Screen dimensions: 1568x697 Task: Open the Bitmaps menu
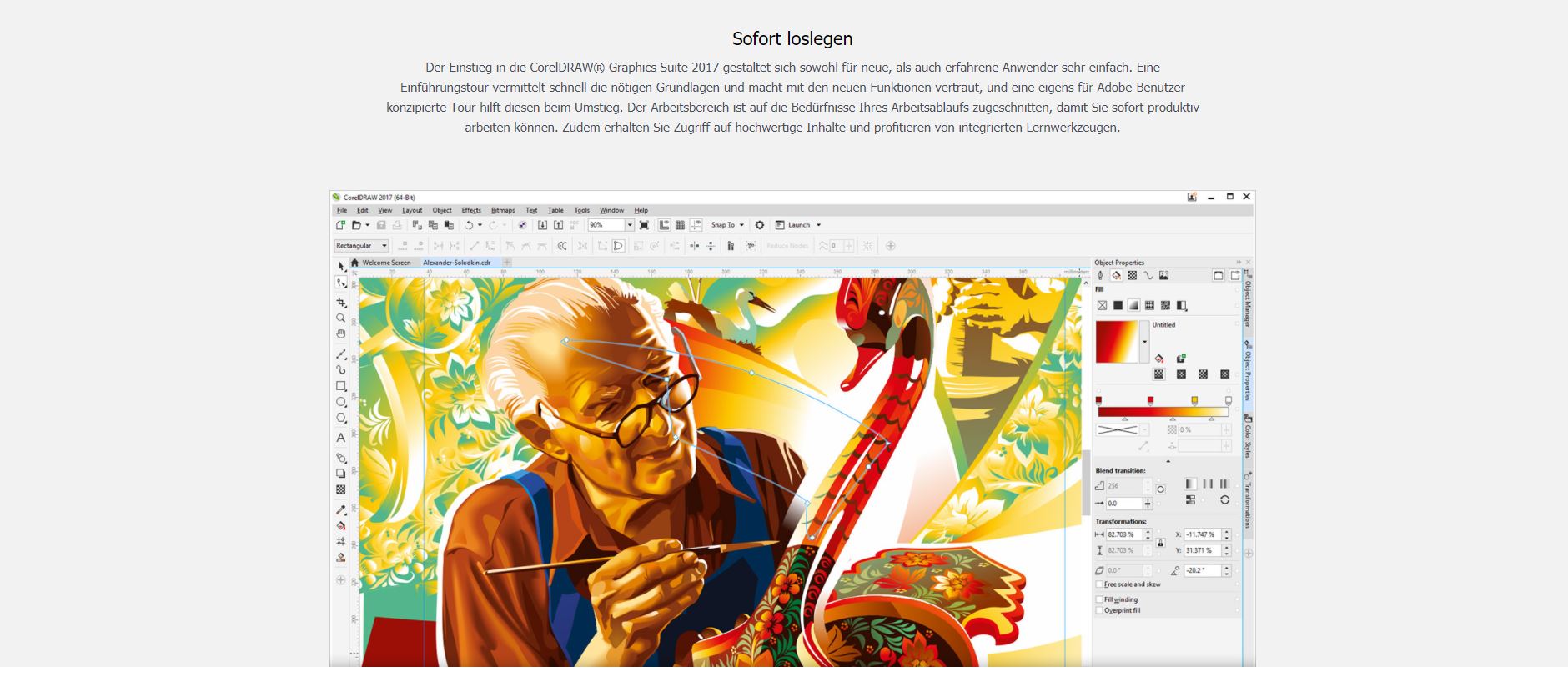pos(503,210)
